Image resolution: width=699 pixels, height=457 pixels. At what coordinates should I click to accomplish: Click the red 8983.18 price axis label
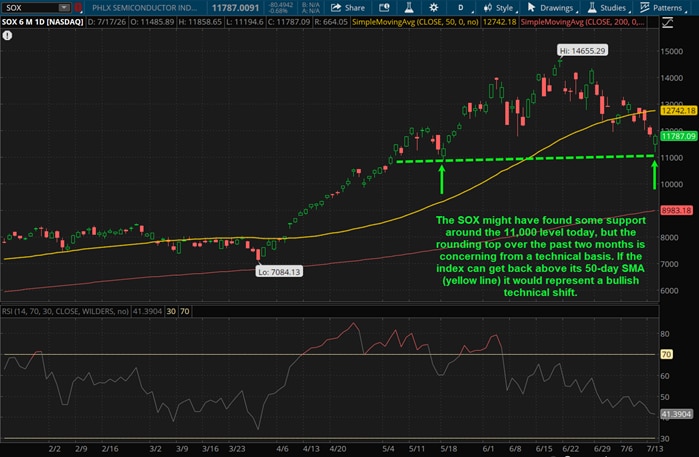(676, 210)
